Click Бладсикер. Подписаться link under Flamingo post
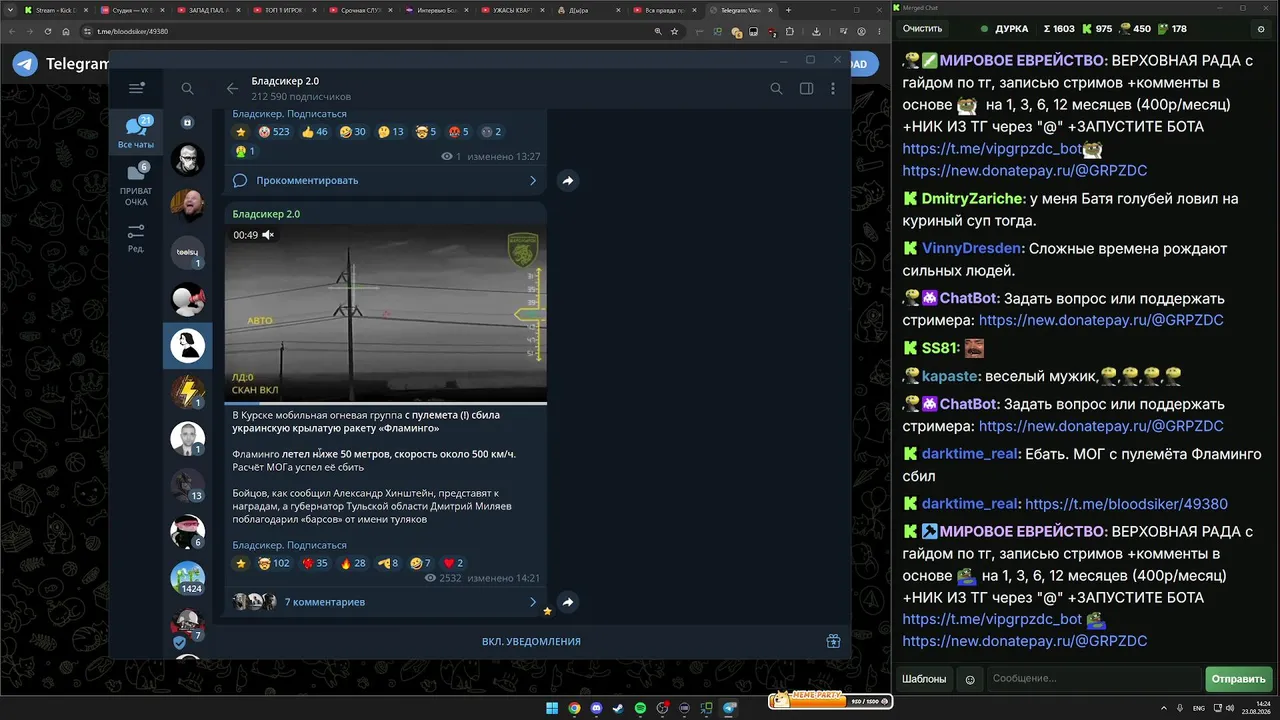 [x=289, y=545]
